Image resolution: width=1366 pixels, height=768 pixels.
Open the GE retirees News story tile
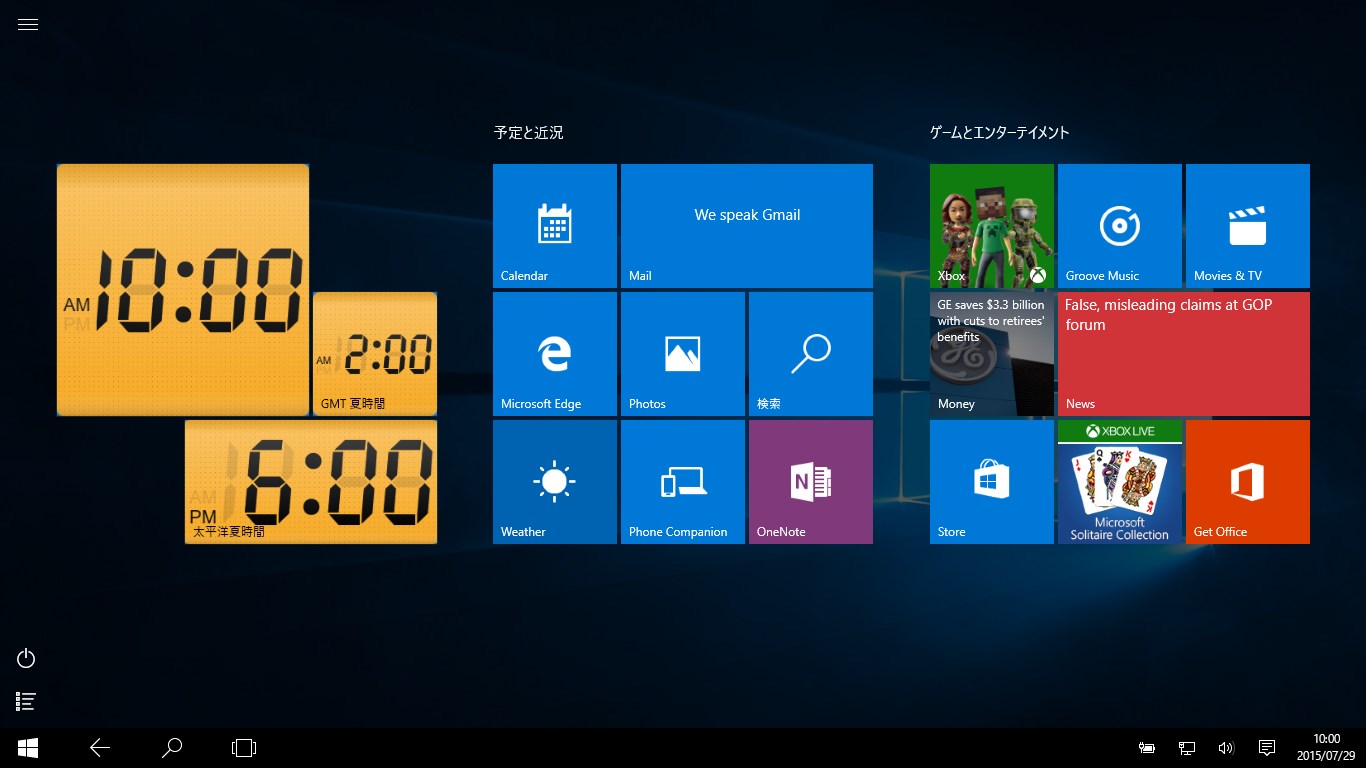[991, 353]
